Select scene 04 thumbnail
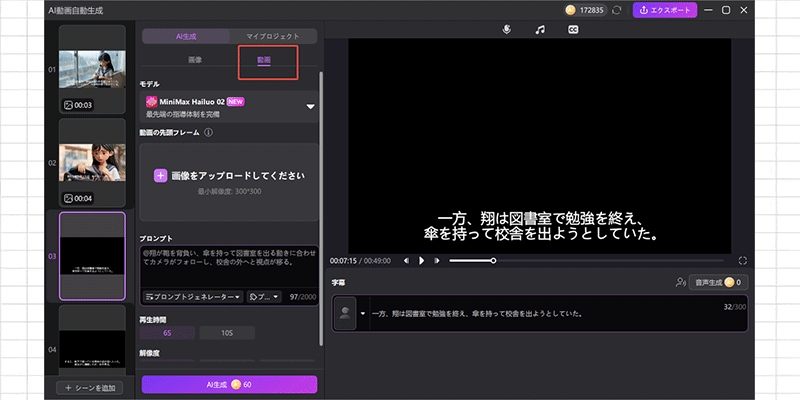Image resolution: width=800 pixels, height=400 pixels. 92,341
